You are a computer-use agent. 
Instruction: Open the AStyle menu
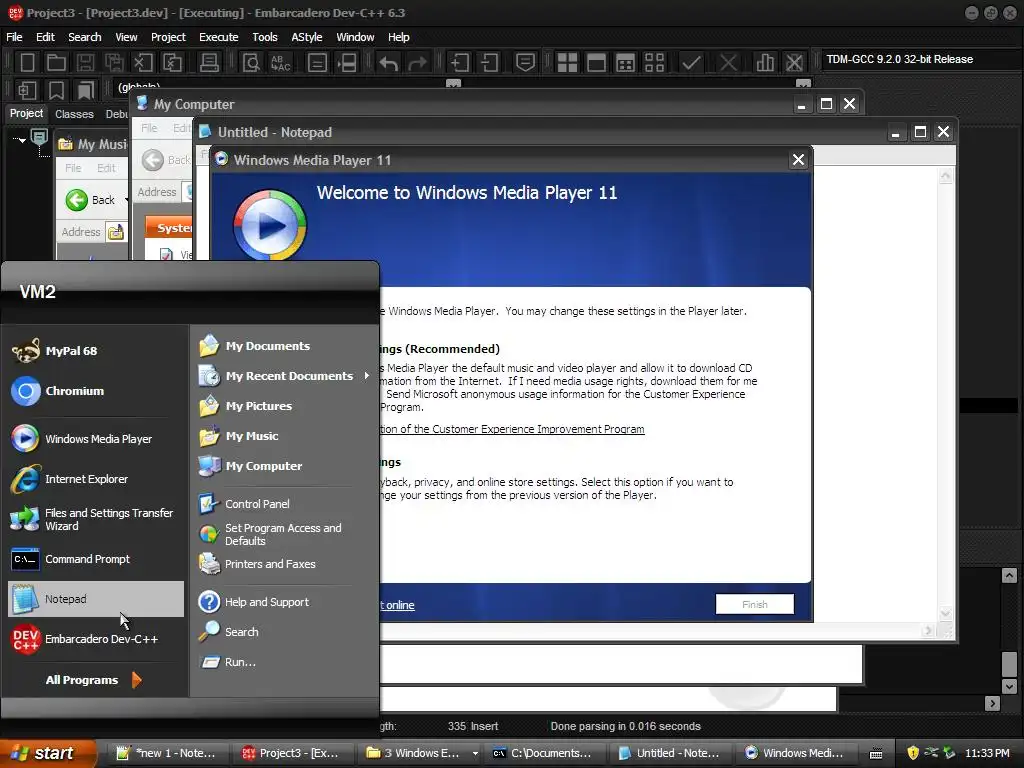point(306,37)
